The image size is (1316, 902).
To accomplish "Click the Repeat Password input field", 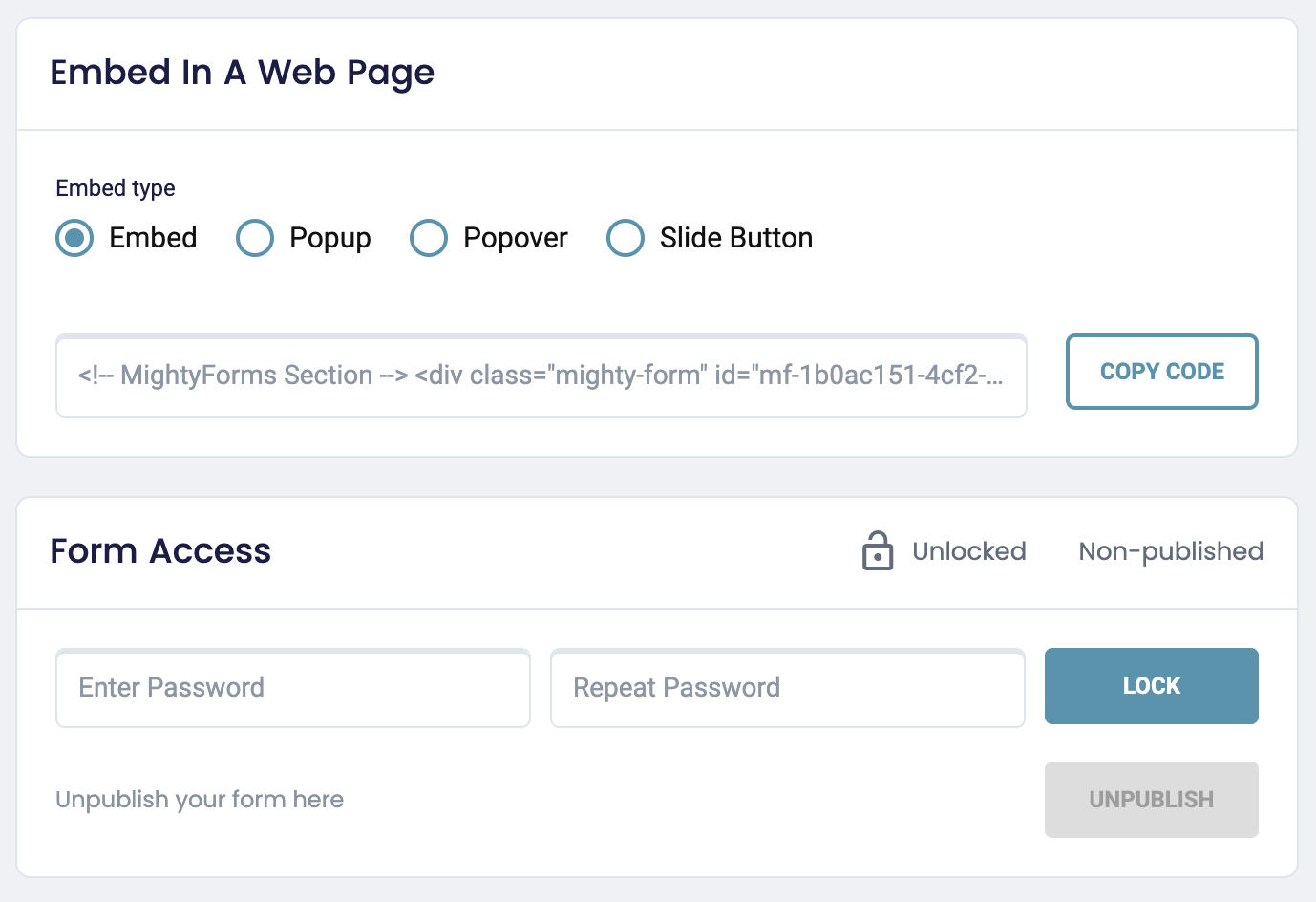I will [x=786, y=688].
